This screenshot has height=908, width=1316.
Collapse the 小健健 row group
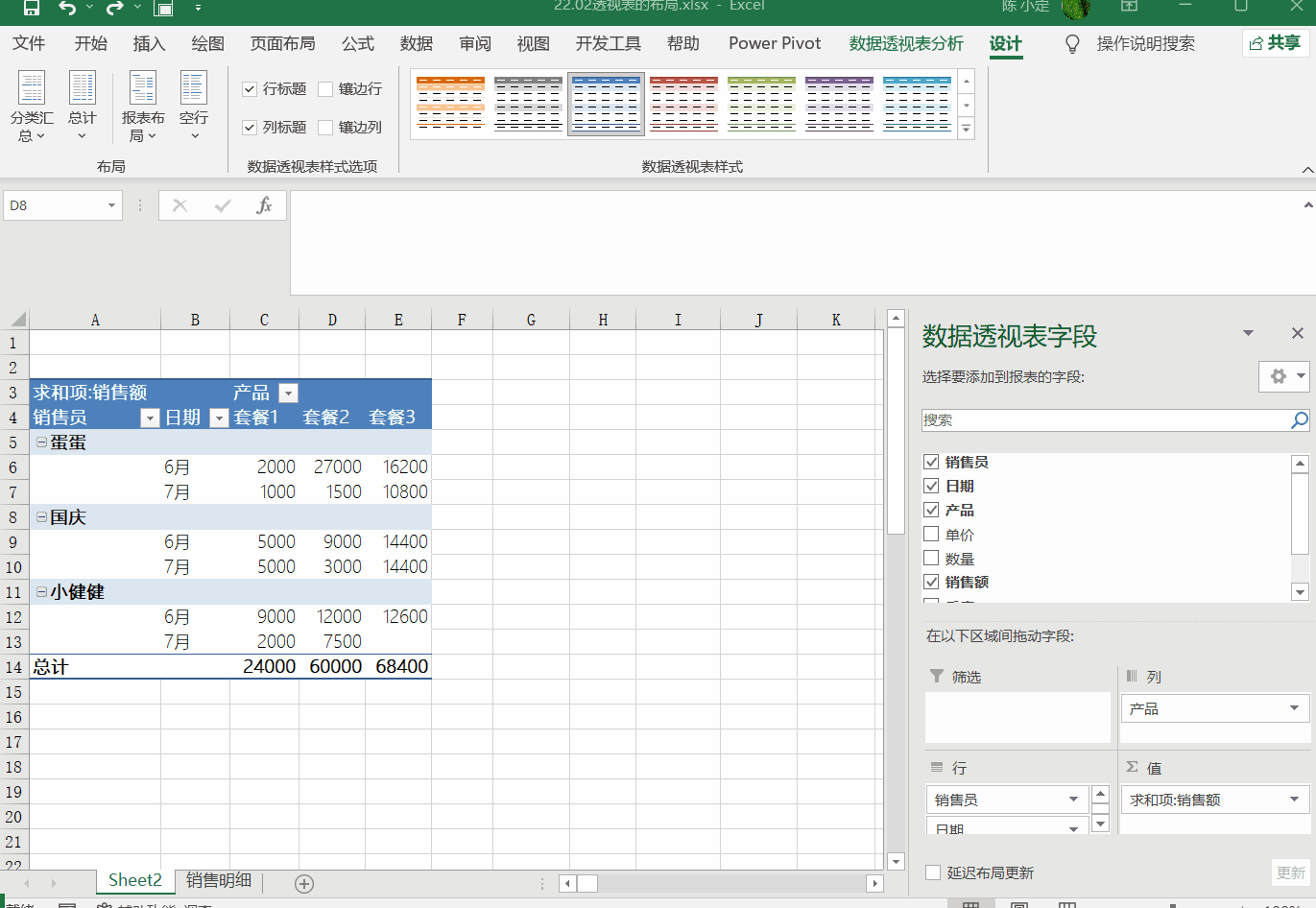coord(41,592)
